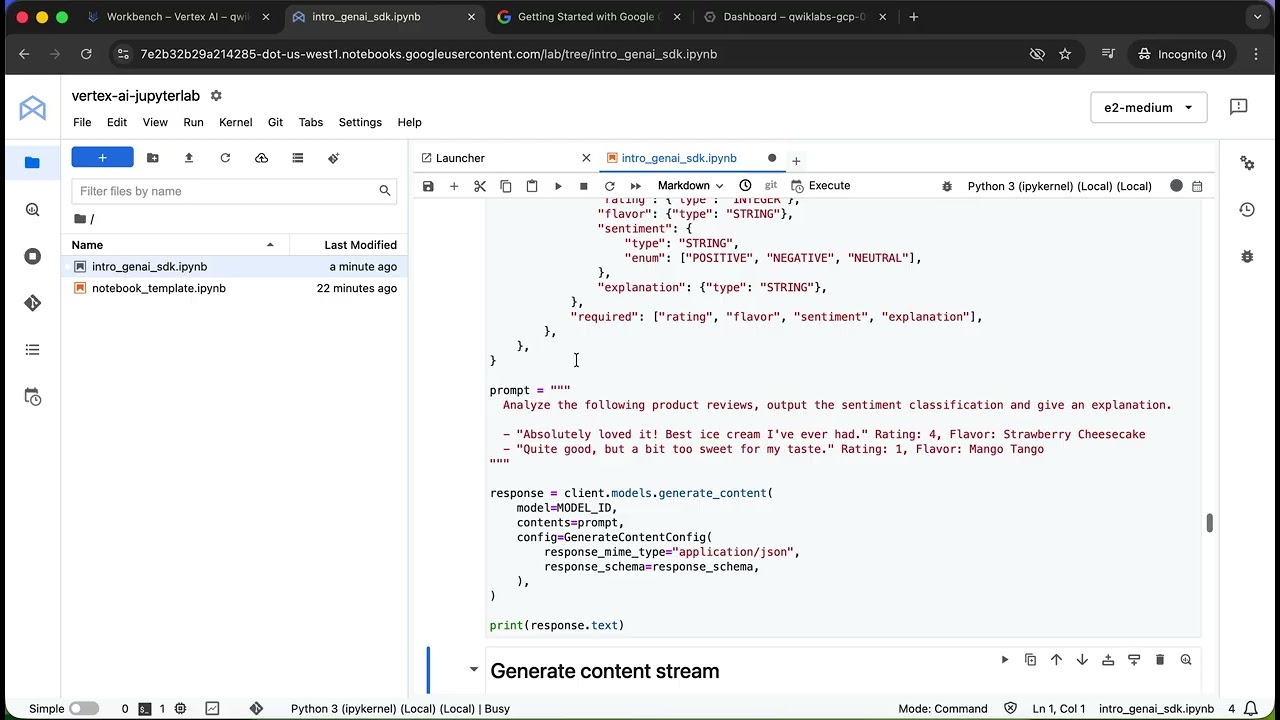The height and width of the screenshot is (720, 1280).
Task: Open the Table of Contents sidebar
Action: click(32, 350)
